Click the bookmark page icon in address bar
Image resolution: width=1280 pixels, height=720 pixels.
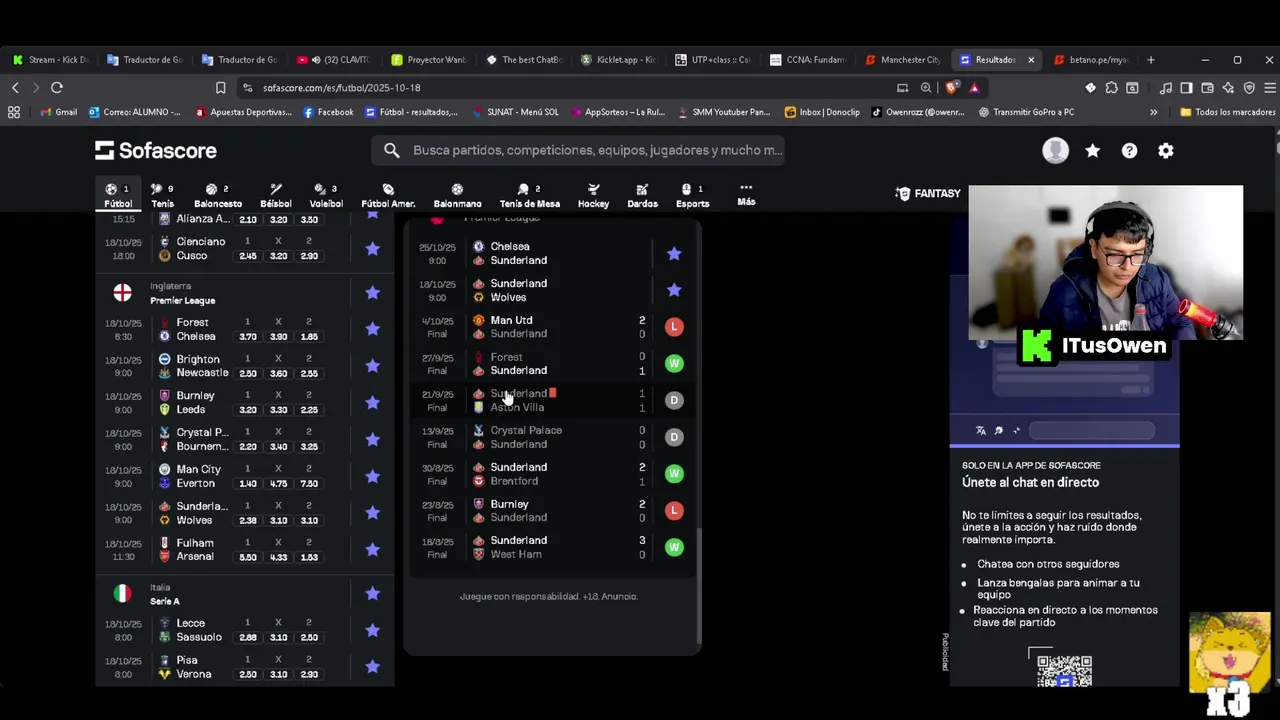coord(221,88)
